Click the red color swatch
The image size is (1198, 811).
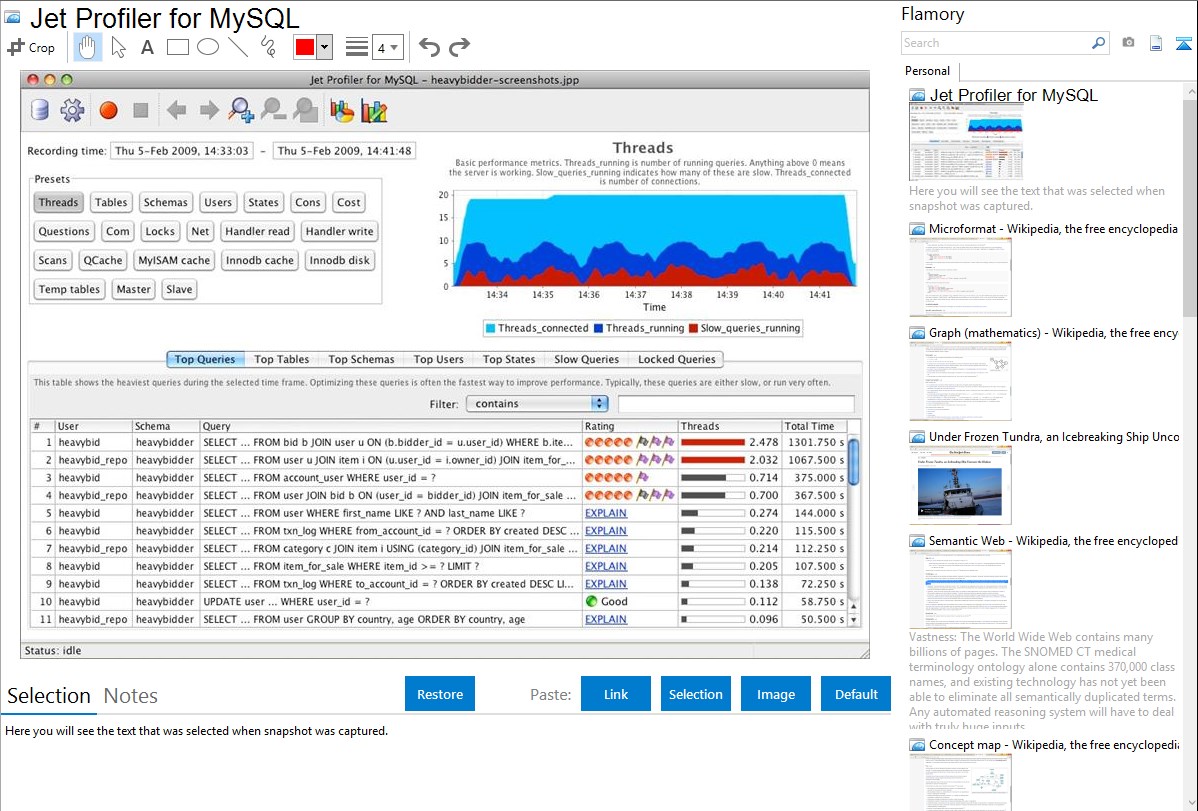(304, 47)
